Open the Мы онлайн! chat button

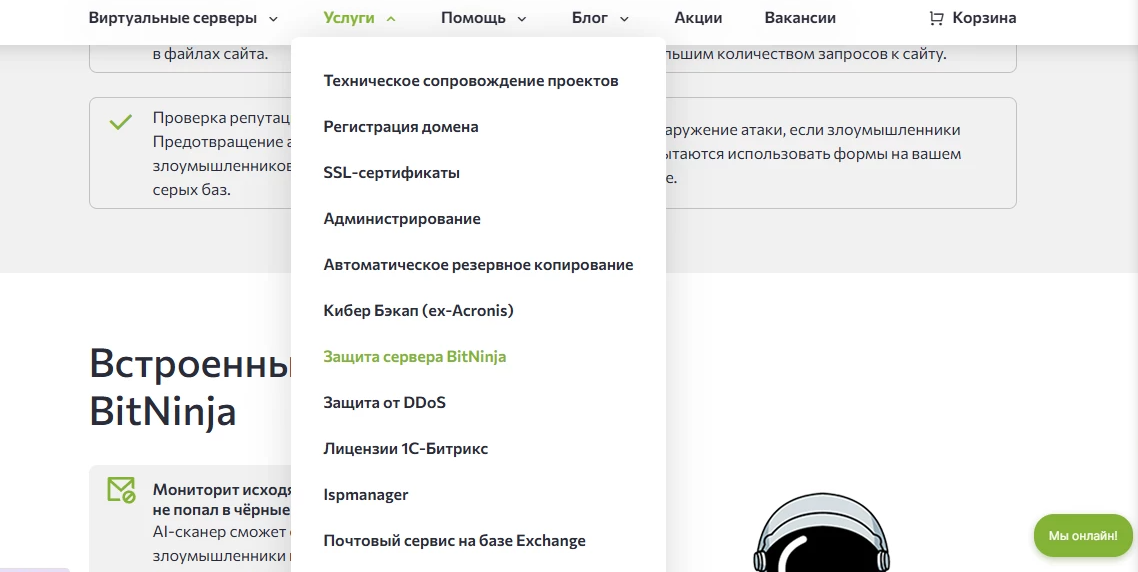(x=1083, y=536)
